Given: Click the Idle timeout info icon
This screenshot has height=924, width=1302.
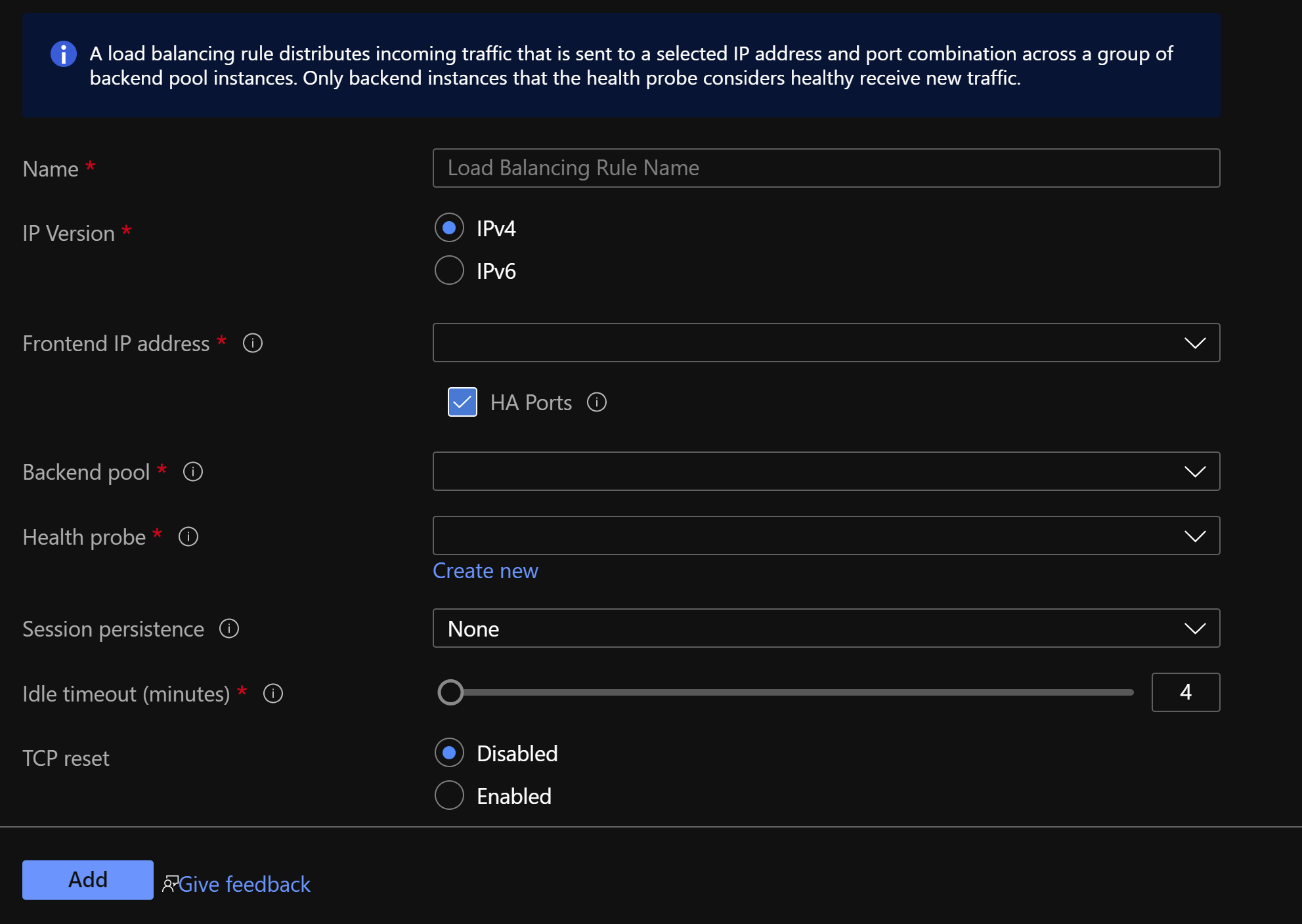Looking at the screenshot, I should pos(273,694).
